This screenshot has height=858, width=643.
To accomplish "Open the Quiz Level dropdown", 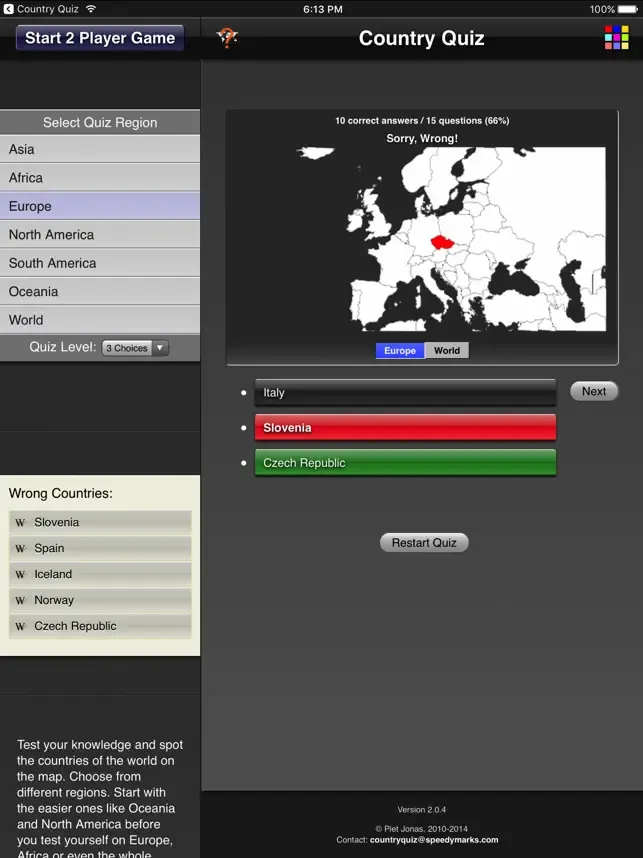I will point(135,348).
